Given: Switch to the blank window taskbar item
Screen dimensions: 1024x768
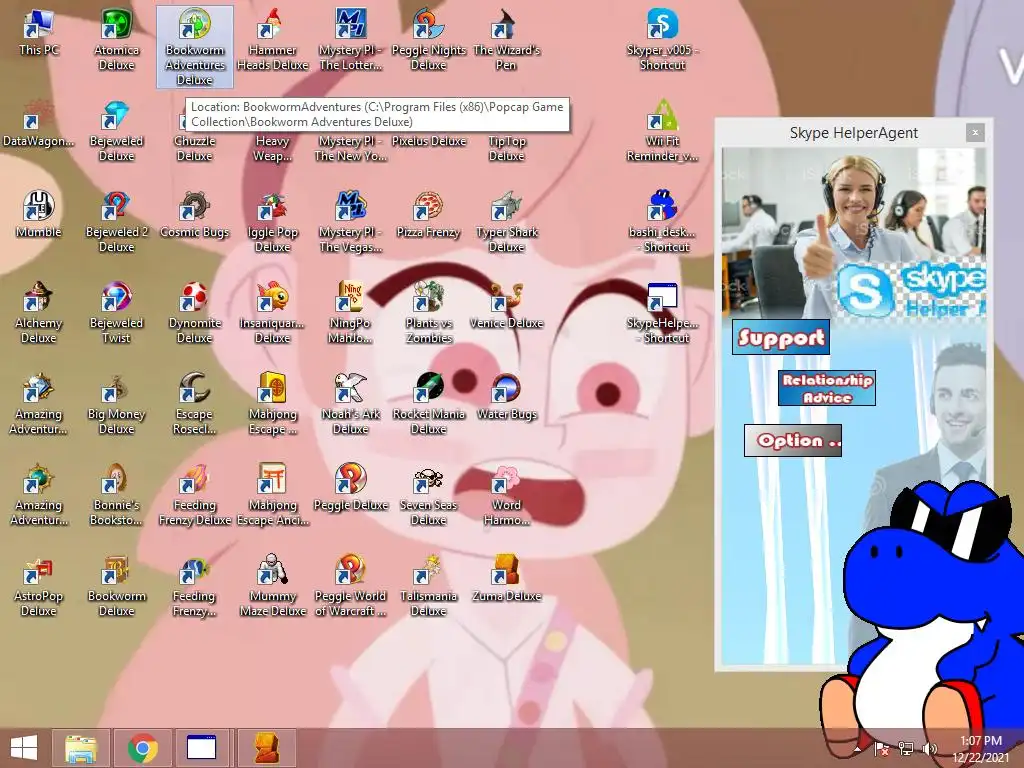Looking at the screenshot, I should tap(201, 748).
